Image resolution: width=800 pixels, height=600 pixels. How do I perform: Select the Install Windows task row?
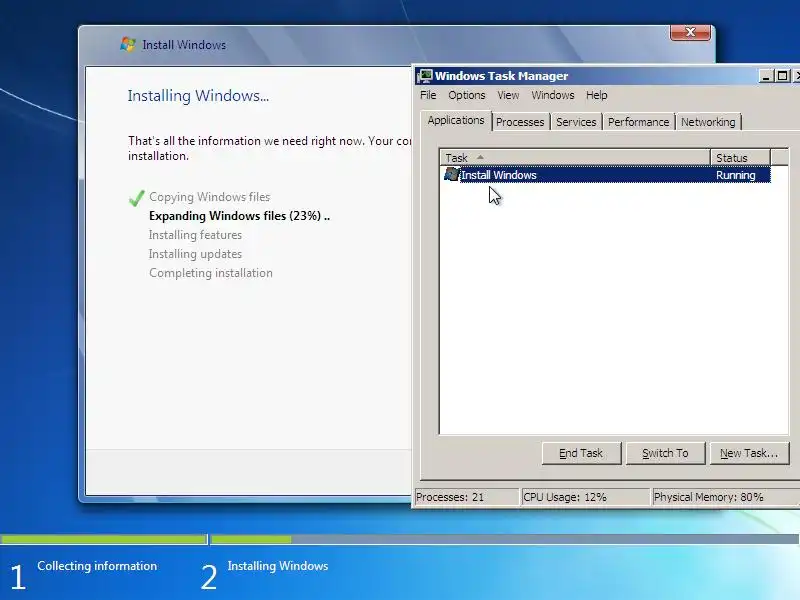tap(607, 175)
